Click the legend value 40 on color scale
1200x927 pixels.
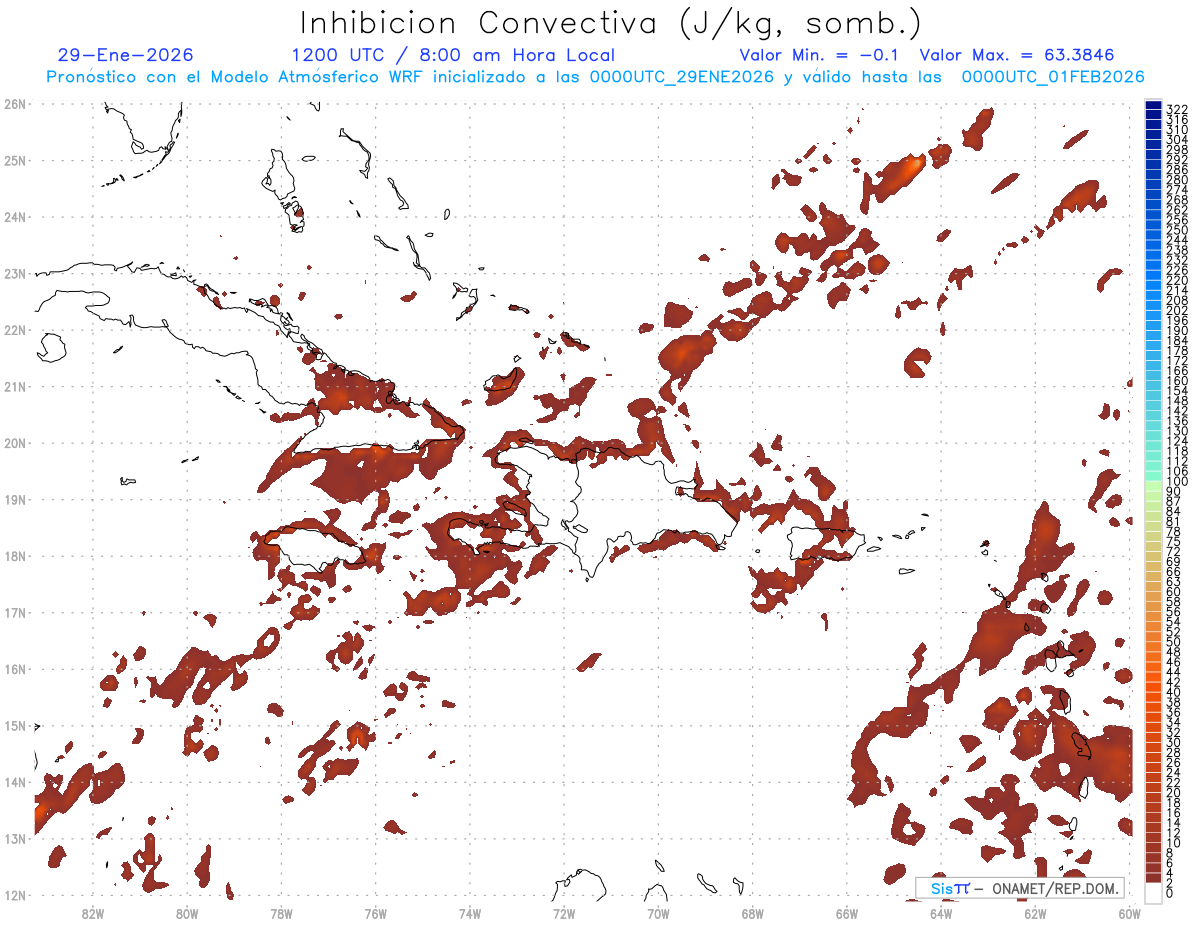1173,691
